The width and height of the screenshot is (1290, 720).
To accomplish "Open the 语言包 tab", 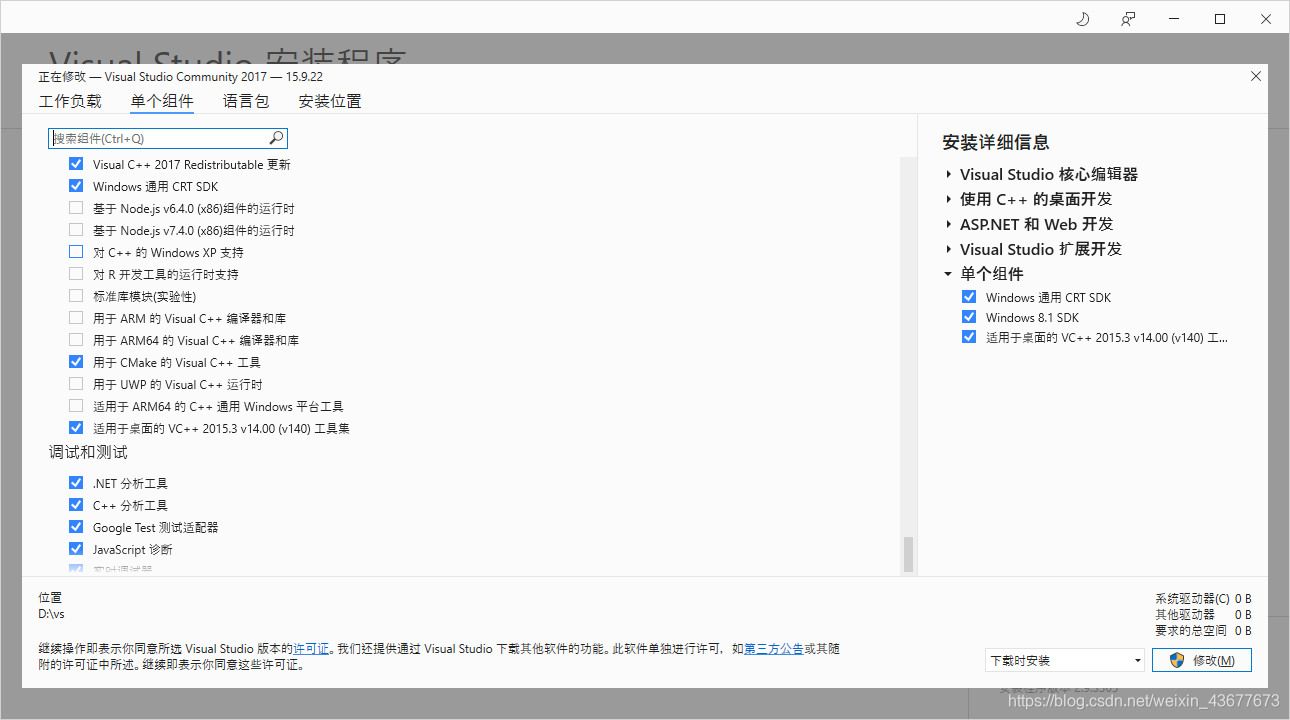I will (246, 101).
